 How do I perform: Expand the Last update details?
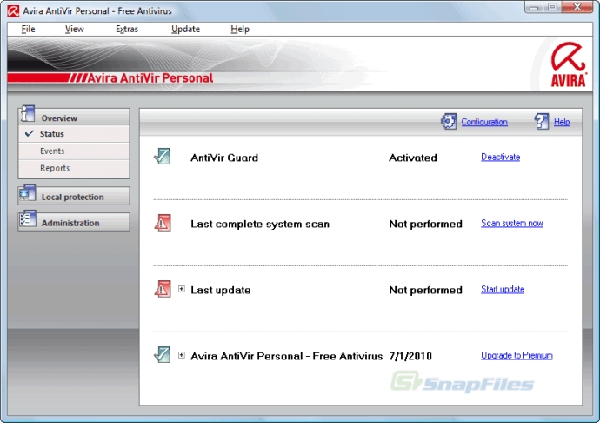pyautogui.click(x=181, y=289)
